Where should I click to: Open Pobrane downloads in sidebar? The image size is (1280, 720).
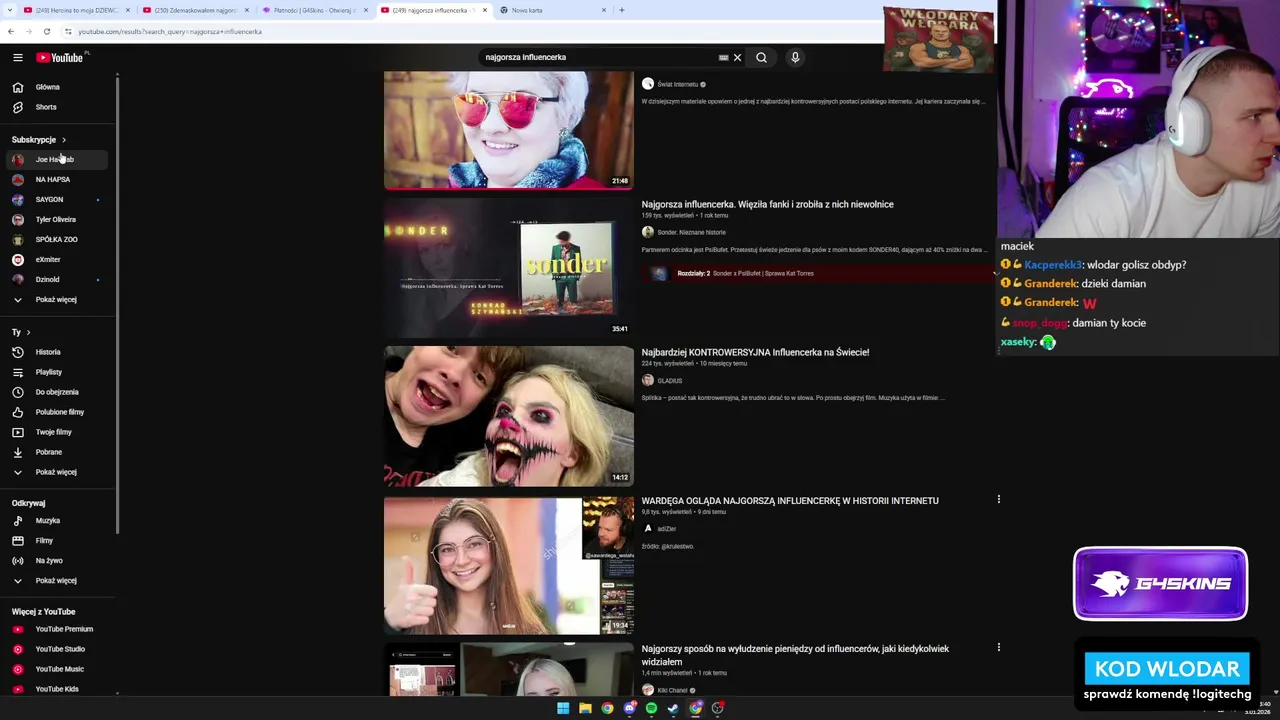(x=56, y=452)
